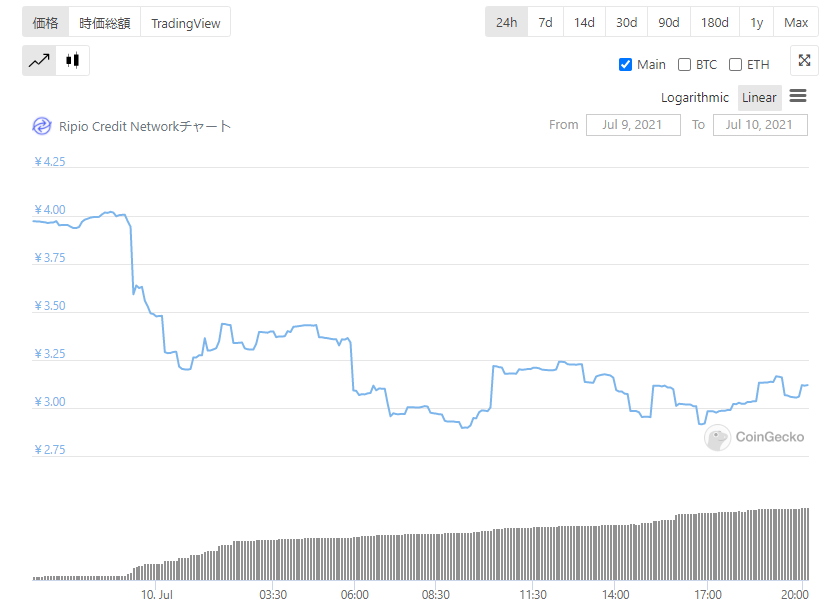Viewport: 837px width, 613px height.
Task: Select the 14d time range
Action: point(584,22)
